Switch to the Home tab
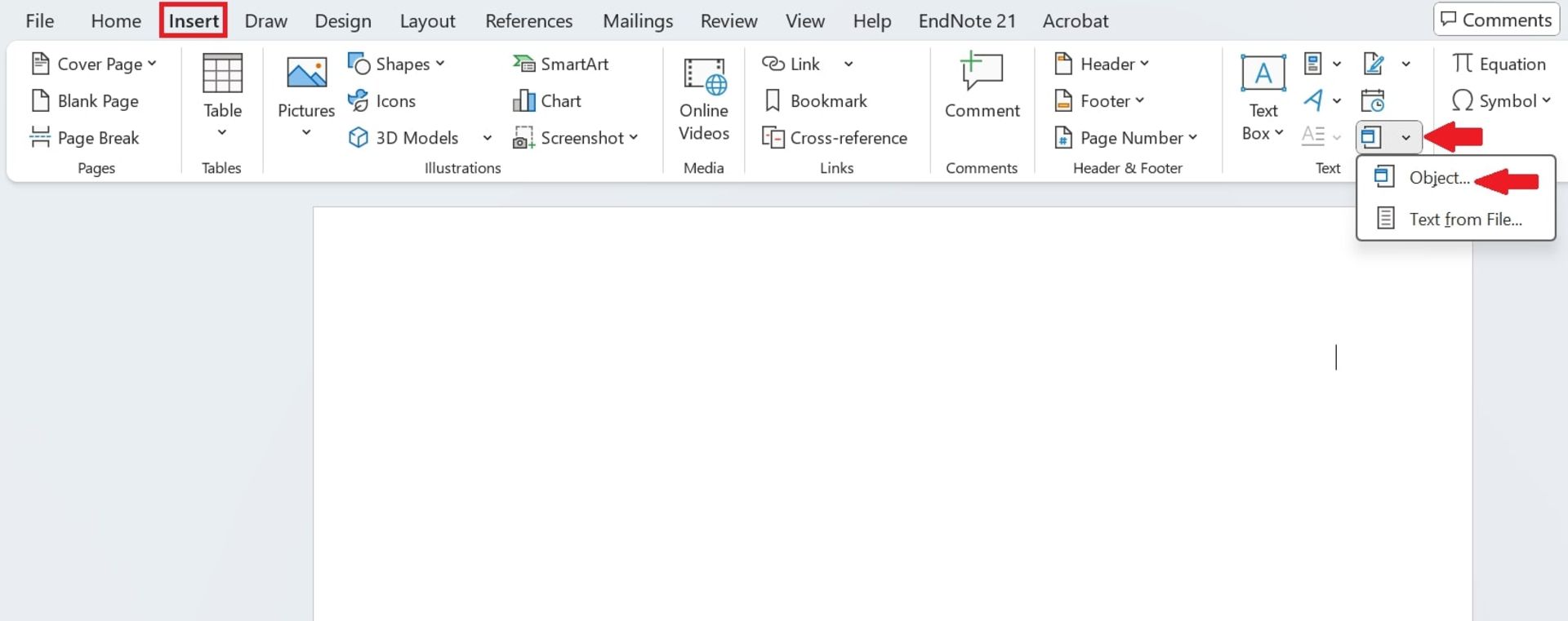This screenshot has width=1568, height=621. [x=116, y=21]
